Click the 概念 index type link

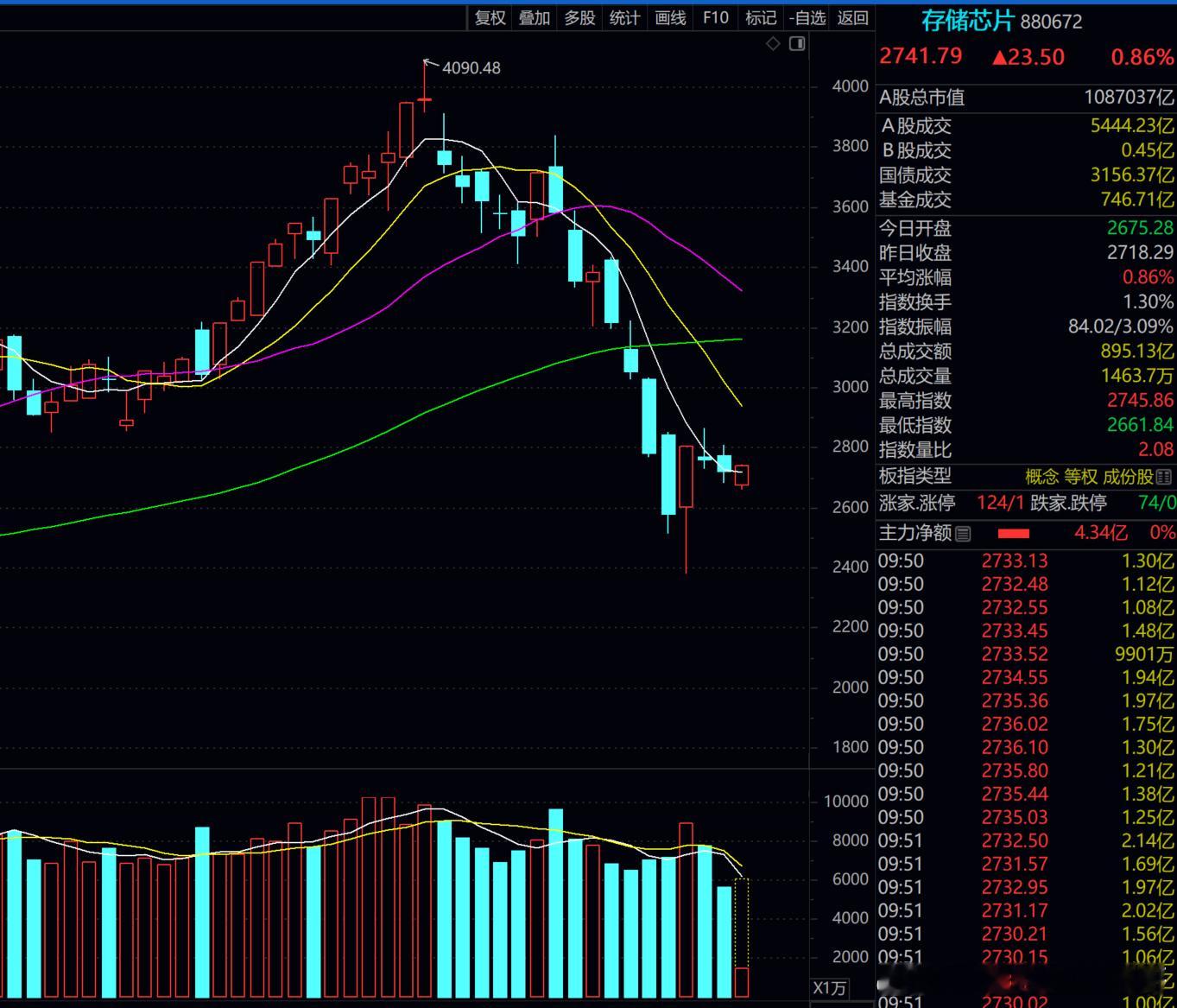click(1041, 477)
